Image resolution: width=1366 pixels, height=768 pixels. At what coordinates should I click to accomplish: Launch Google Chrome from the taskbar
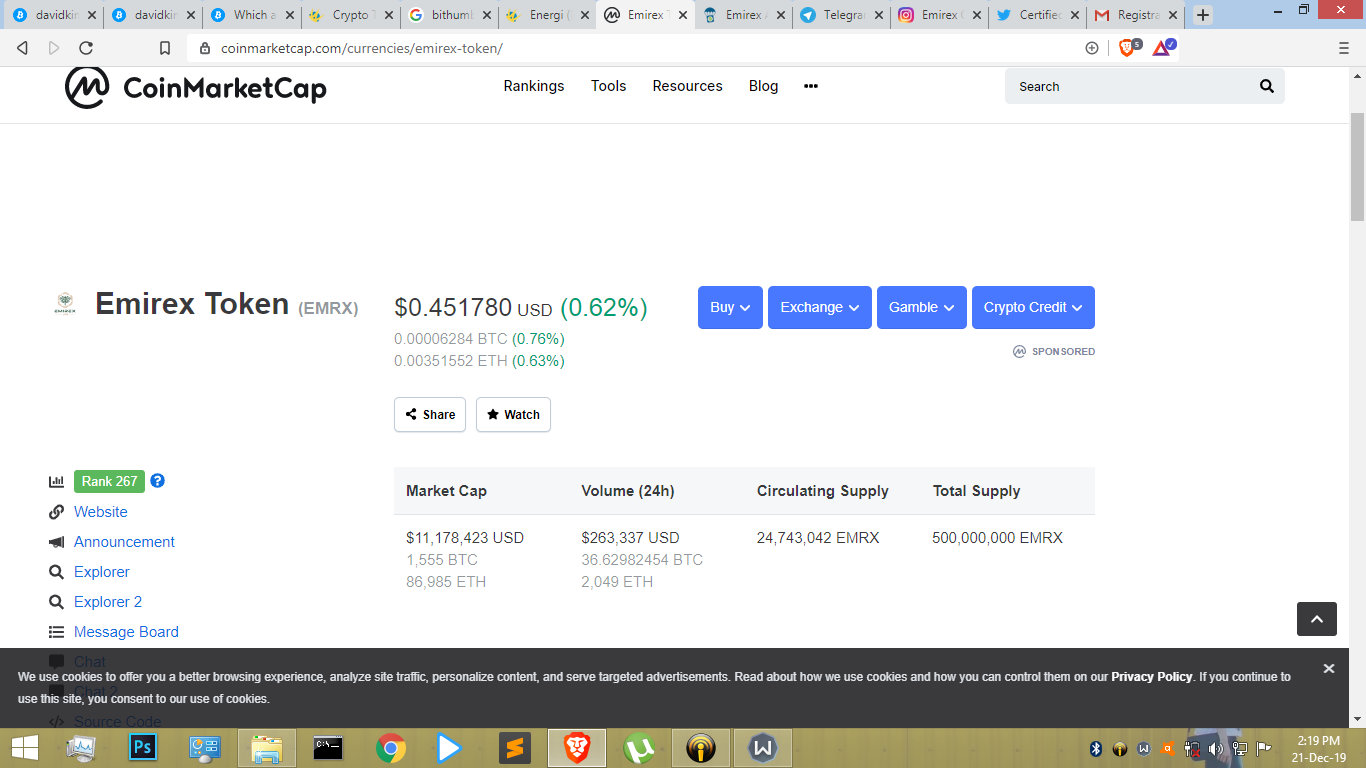[391, 748]
